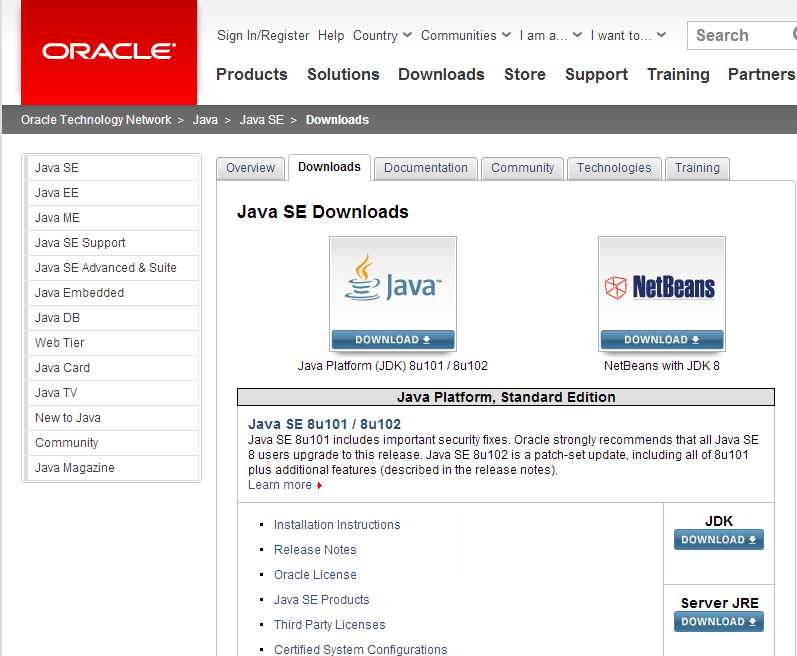This screenshot has width=797, height=656.
Task: Switch to the Documentation tab
Action: (425, 168)
